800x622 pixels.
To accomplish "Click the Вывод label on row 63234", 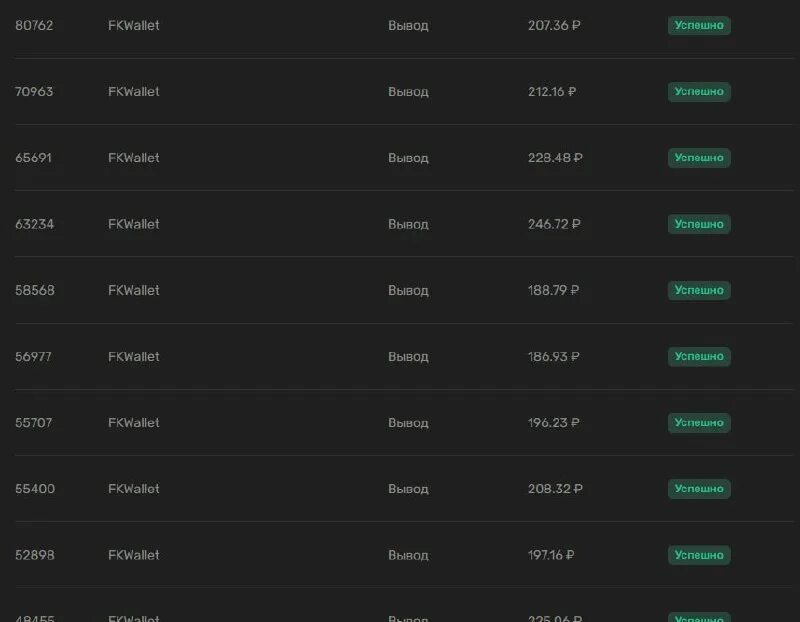I will click(x=408, y=224).
